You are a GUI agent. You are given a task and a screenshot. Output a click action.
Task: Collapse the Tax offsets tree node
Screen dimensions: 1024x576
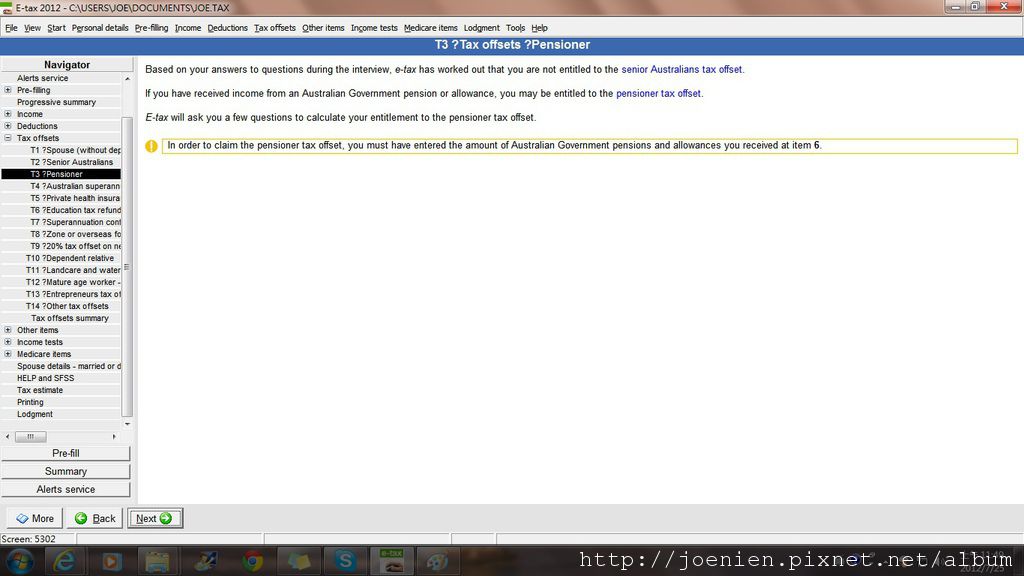8,138
